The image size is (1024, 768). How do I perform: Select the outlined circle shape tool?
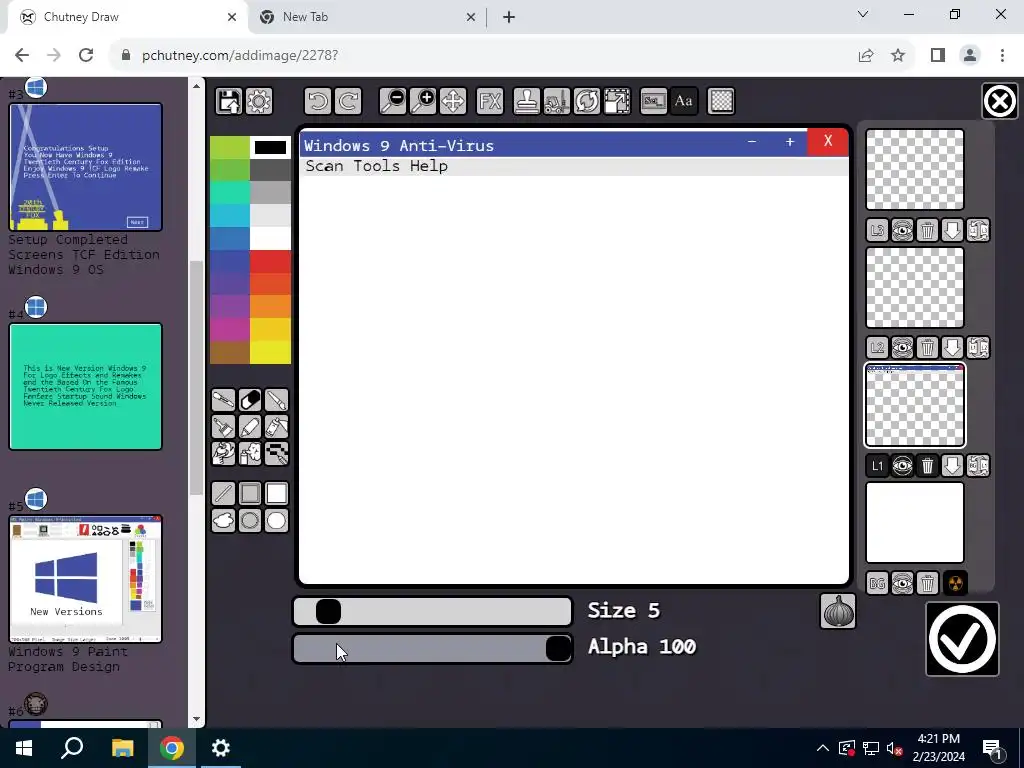(x=250, y=520)
